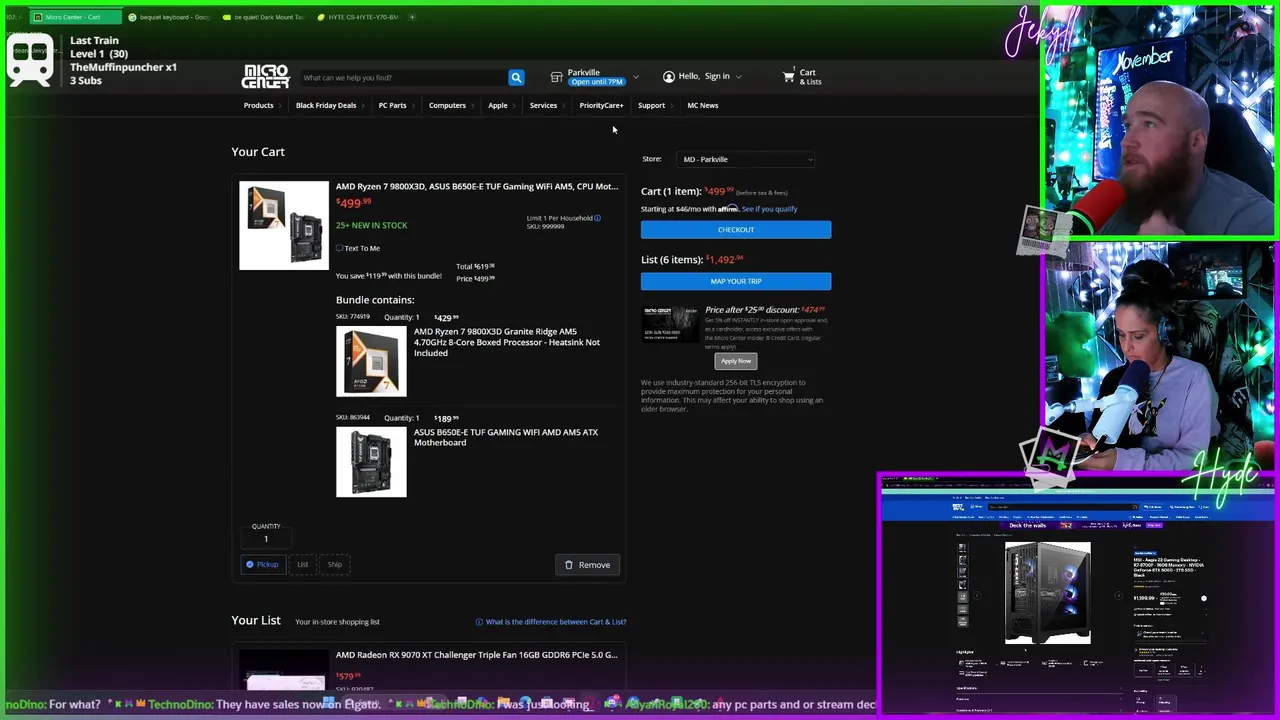
Task: Open the ASUS B650E-E motherboard image
Action: pyautogui.click(x=371, y=462)
